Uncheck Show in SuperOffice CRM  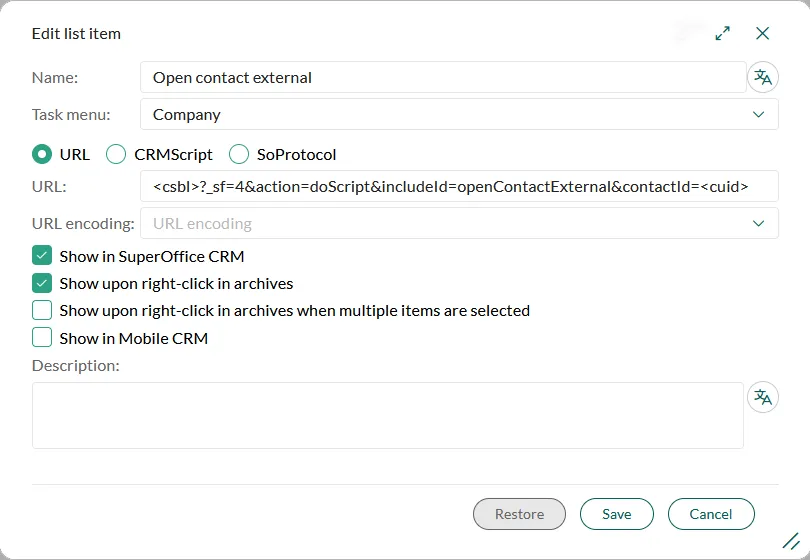[42, 256]
